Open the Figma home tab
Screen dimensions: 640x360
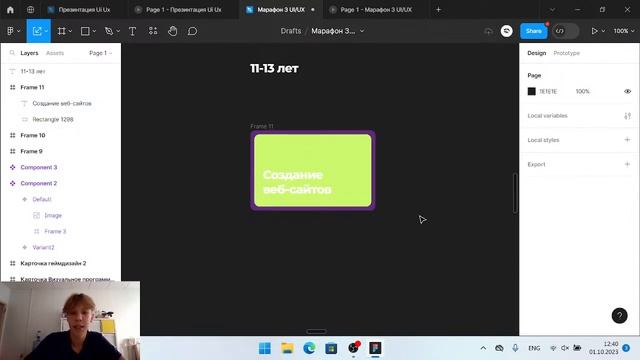tap(10, 9)
